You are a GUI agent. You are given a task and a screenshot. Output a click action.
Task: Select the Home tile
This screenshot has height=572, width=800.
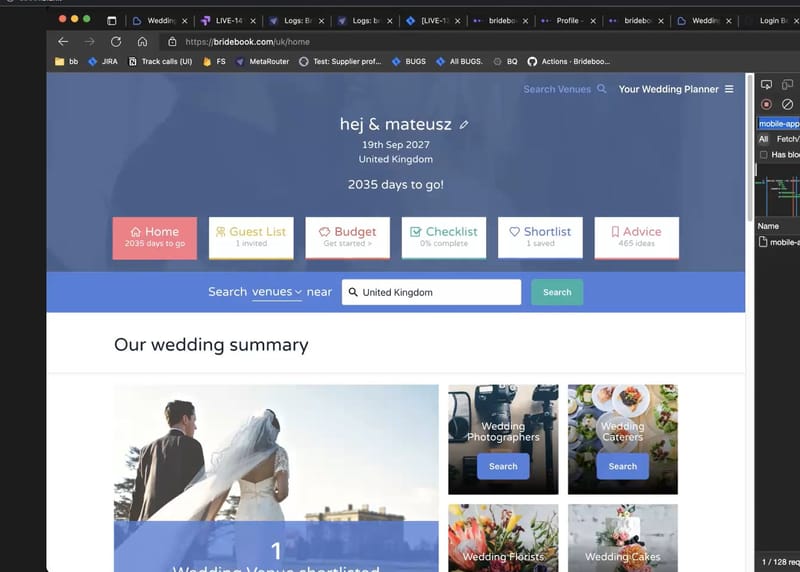pyautogui.click(x=155, y=238)
